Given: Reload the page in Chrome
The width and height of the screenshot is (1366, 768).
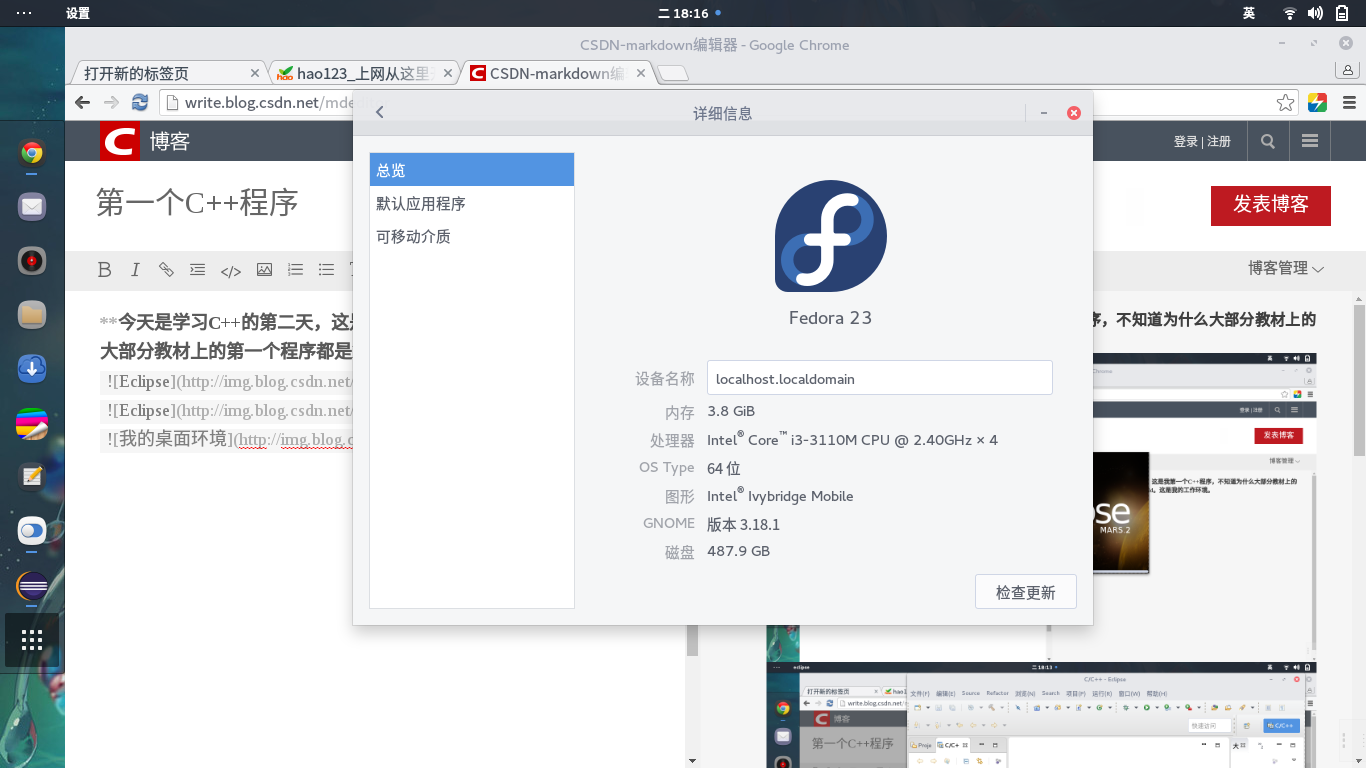Looking at the screenshot, I should point(140,102).
